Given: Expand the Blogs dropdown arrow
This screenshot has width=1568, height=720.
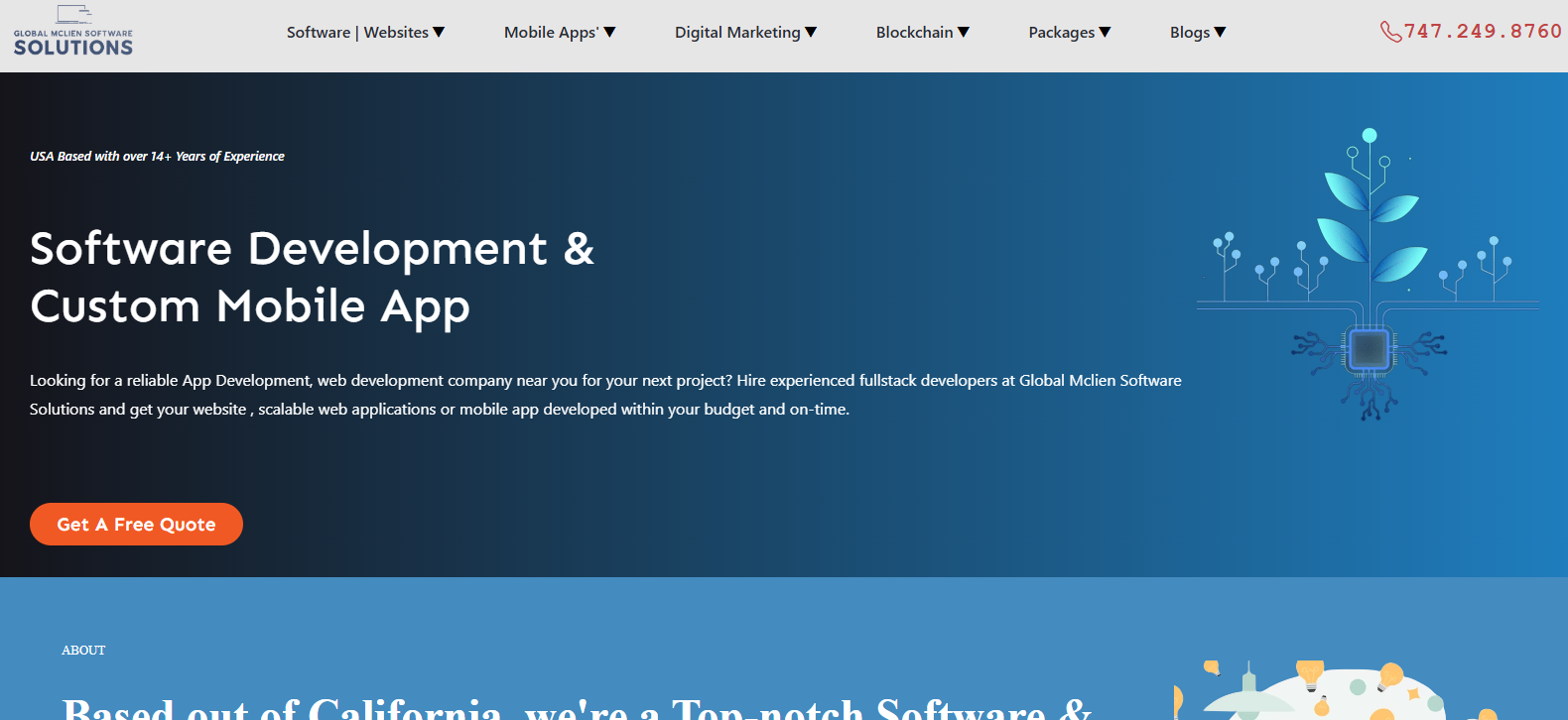Looking at the screenshot, I should tap(1221, 33).
